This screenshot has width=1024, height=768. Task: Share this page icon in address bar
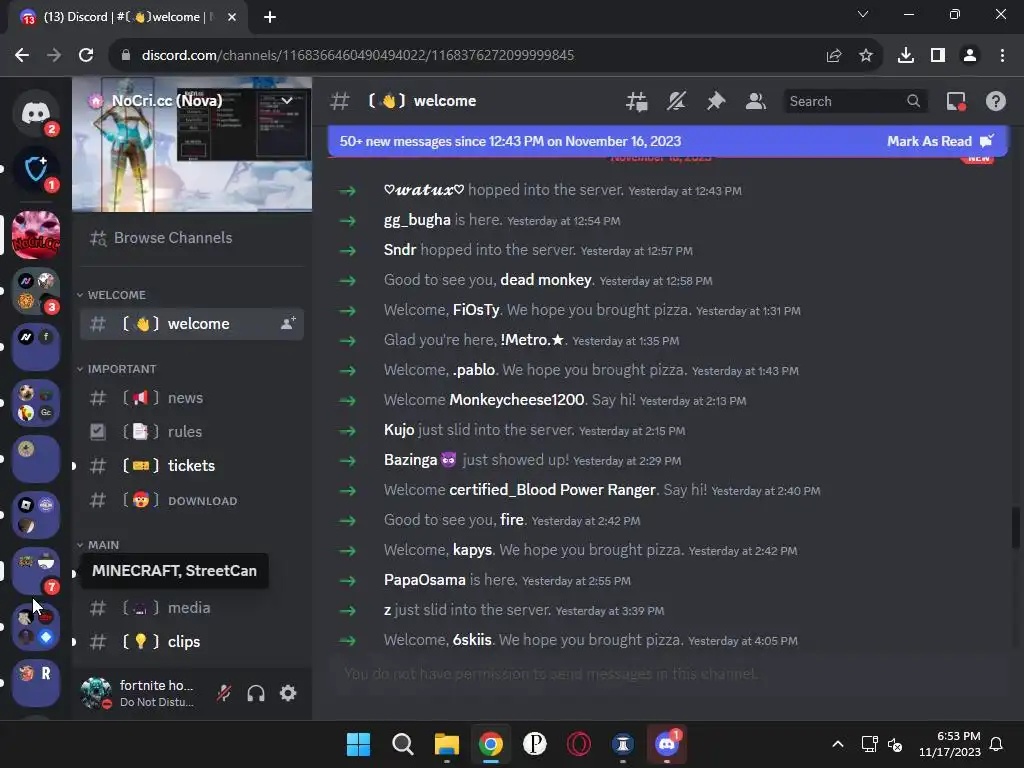834,56
